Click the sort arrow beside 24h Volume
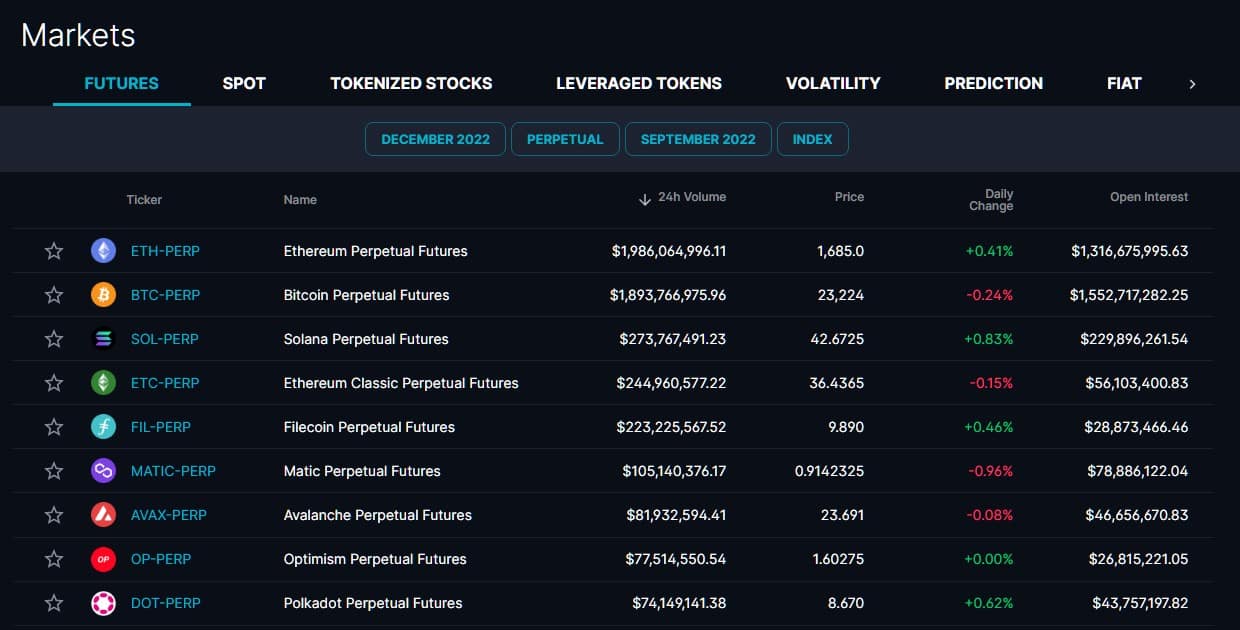The image size is (1240, 630). click(644, 199)
